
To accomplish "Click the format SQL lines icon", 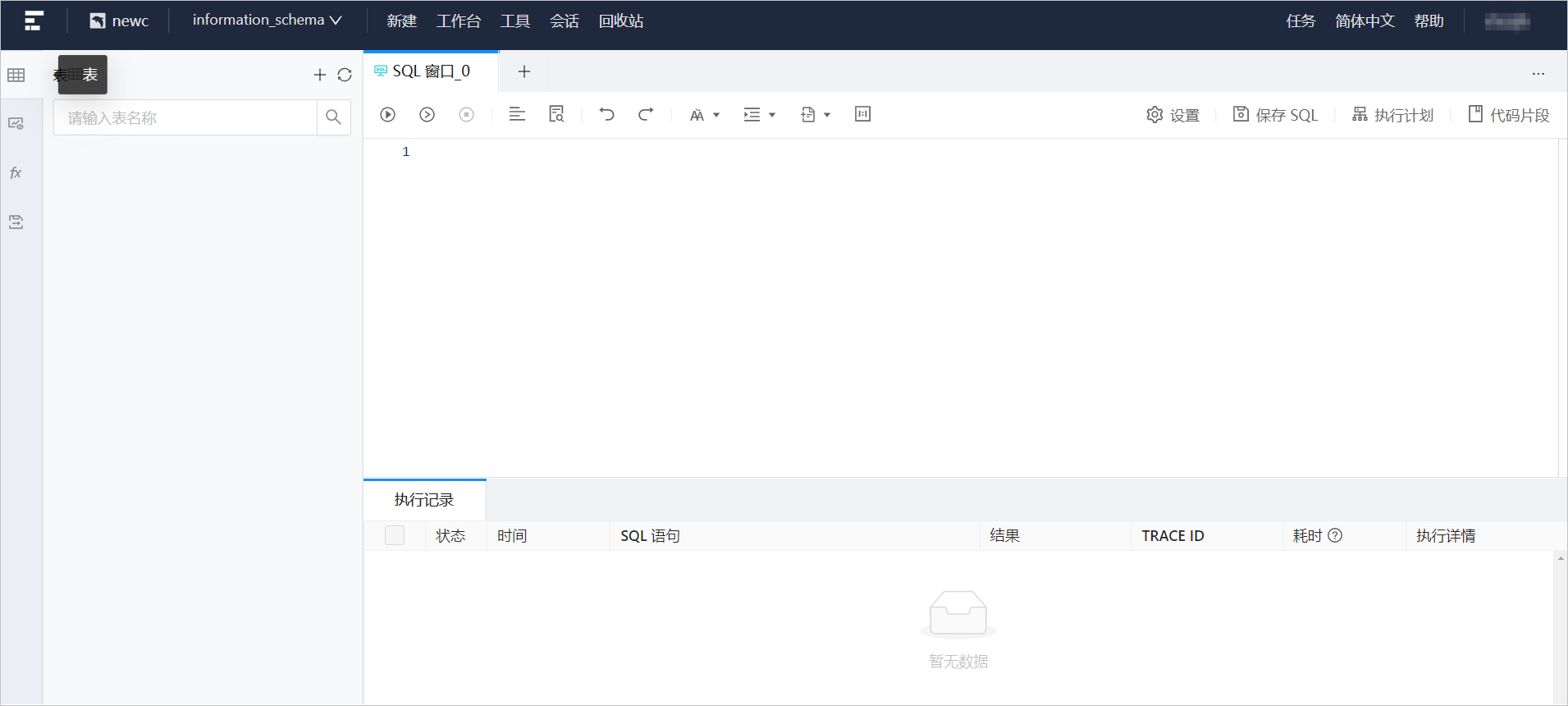I will [x=517, y=115].
